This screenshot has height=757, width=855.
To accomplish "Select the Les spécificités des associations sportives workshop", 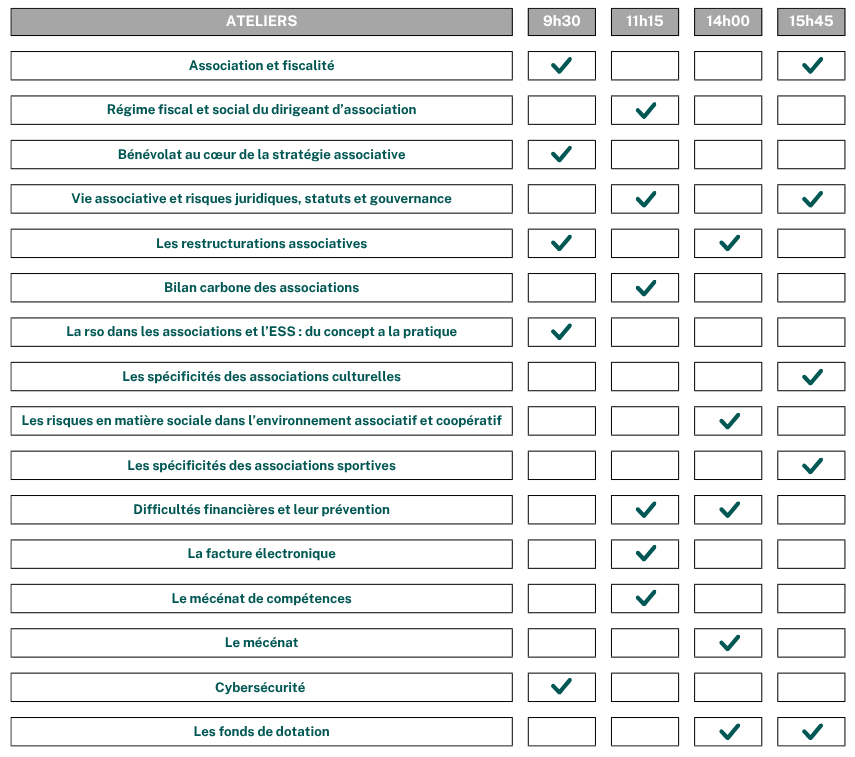I will click(261, 466).
